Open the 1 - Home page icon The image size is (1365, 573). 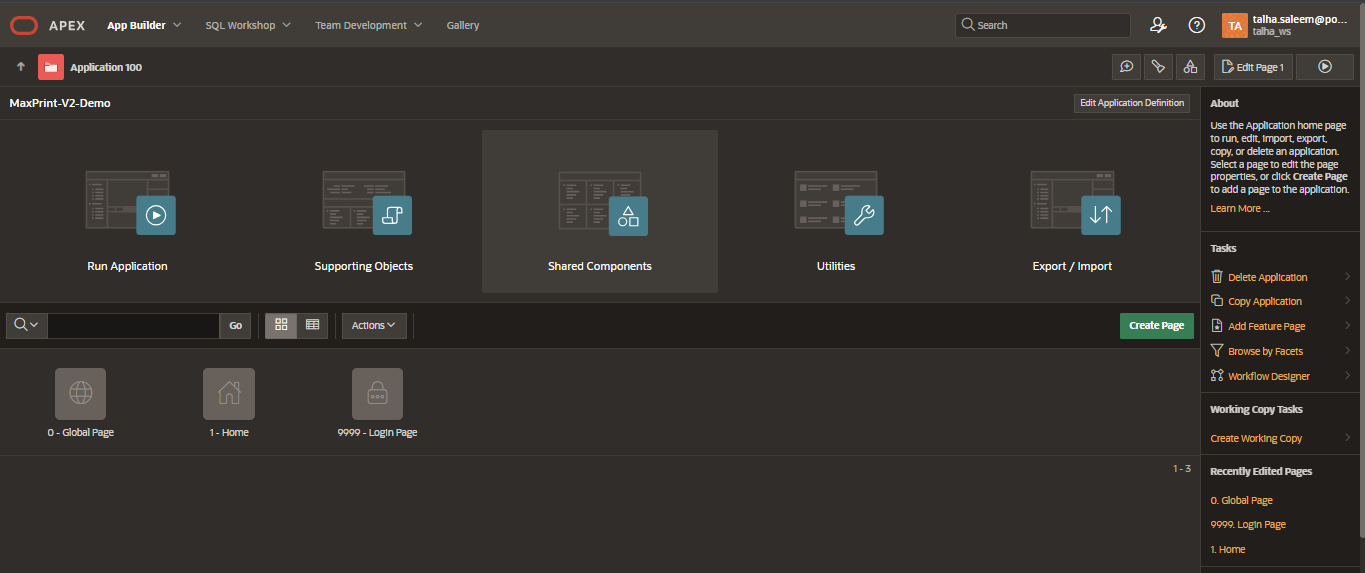point(229,394)
